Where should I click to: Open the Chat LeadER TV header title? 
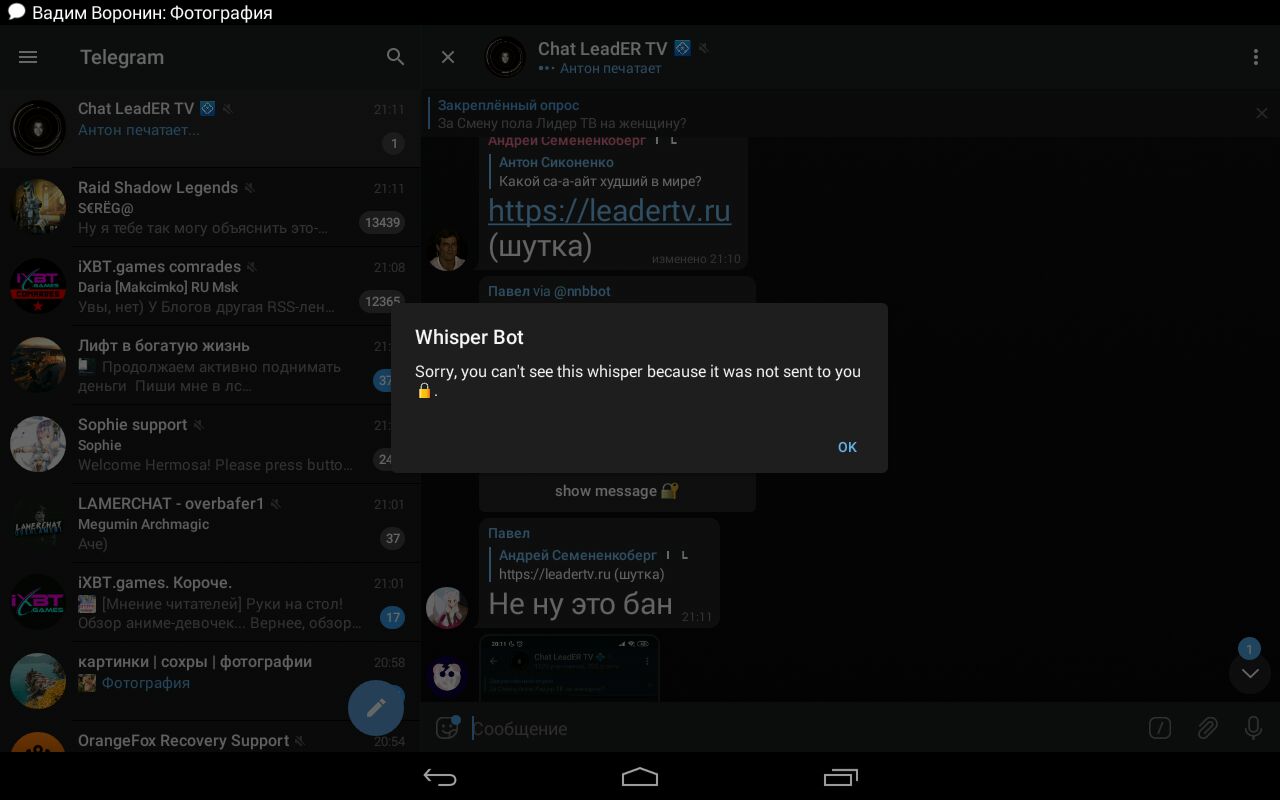603,49
